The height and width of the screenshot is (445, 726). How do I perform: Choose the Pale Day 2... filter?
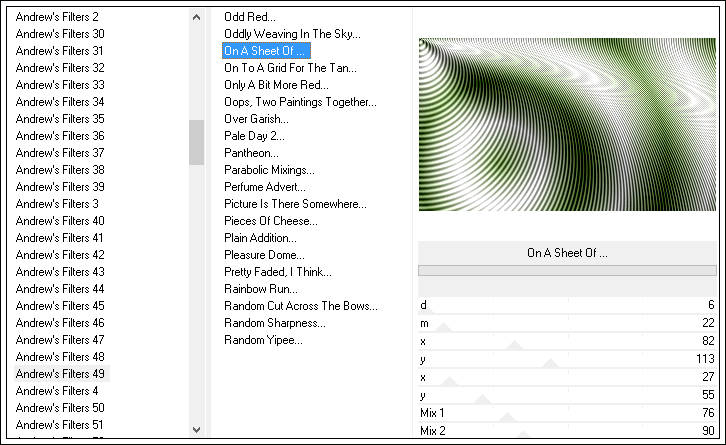pyautogui.click(x=254, y=136)
